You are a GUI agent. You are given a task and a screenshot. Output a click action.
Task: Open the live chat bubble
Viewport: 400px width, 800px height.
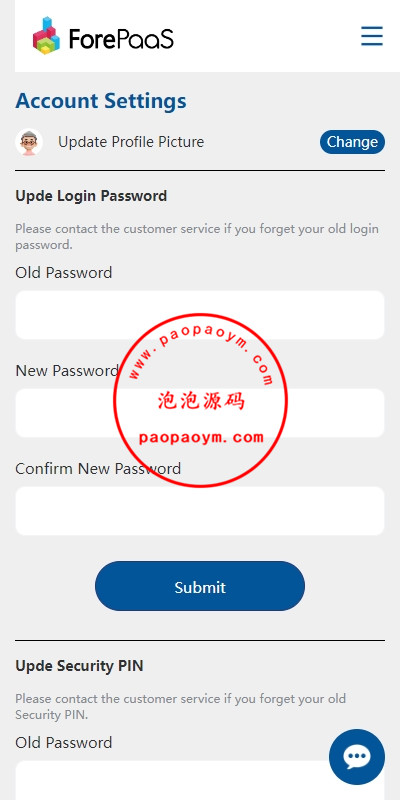357,757
